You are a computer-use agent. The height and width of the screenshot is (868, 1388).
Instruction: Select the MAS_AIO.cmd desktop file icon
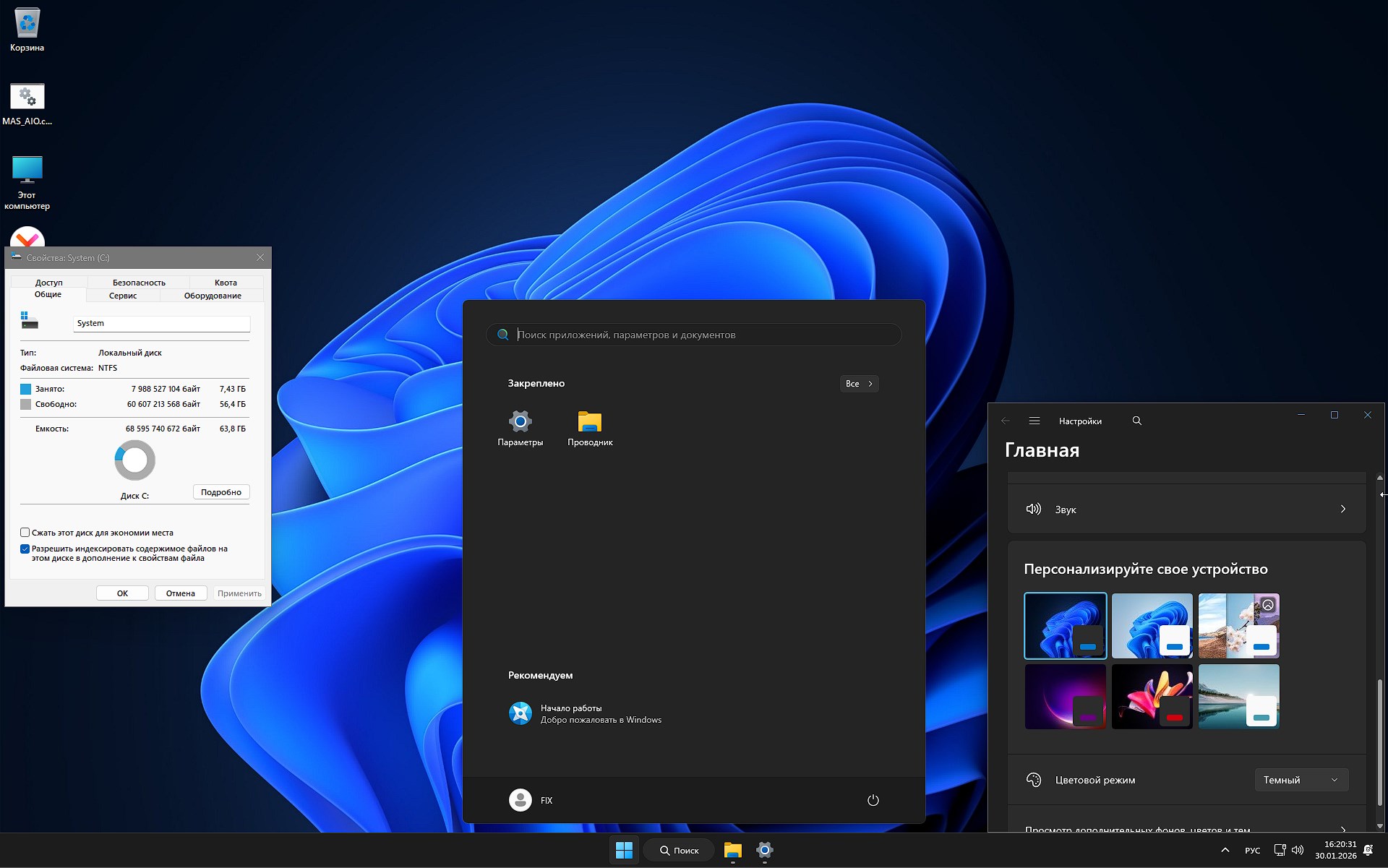click(x=27, y=97)
